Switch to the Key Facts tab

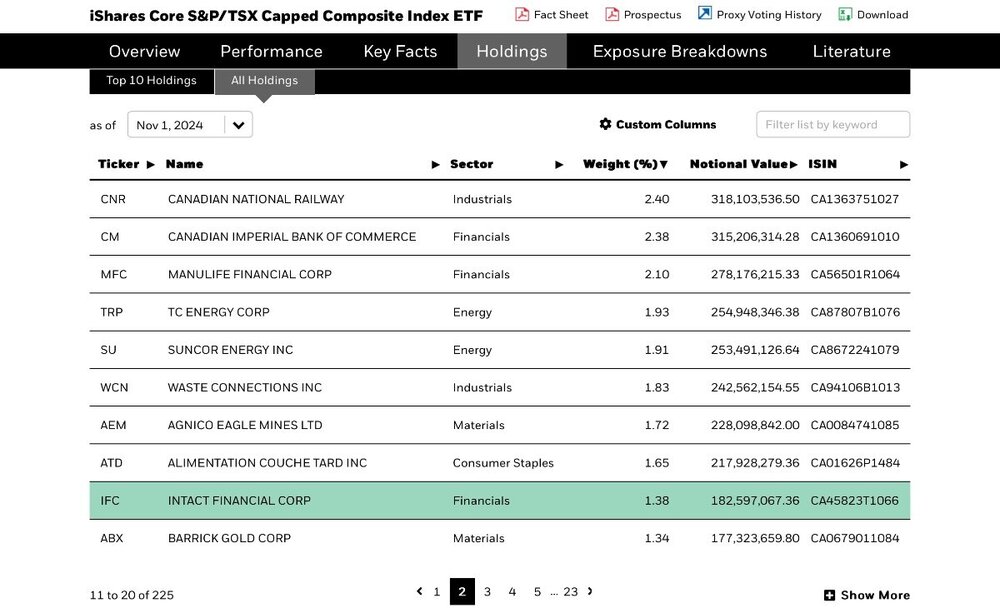click(x=401, y=51)
